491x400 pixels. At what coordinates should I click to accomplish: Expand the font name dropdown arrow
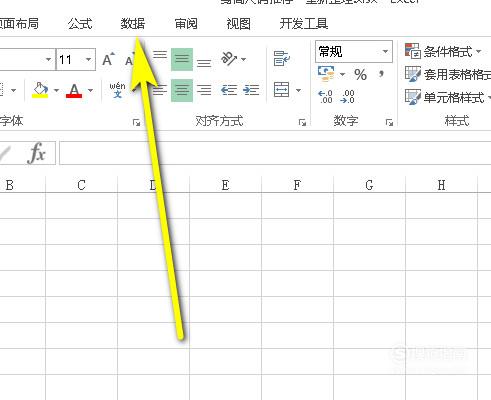pos(49,60)
